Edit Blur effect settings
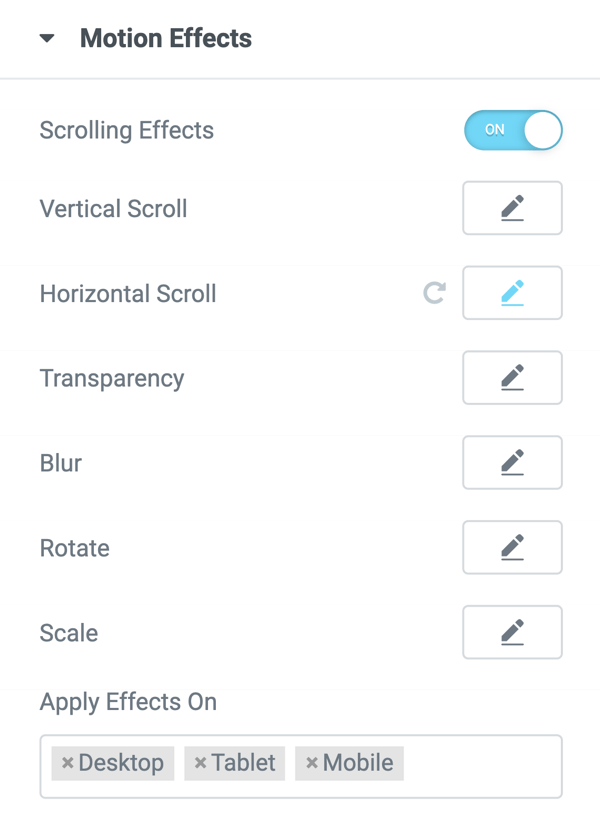This screenshot has width=600, height=820. click(512, 462)
